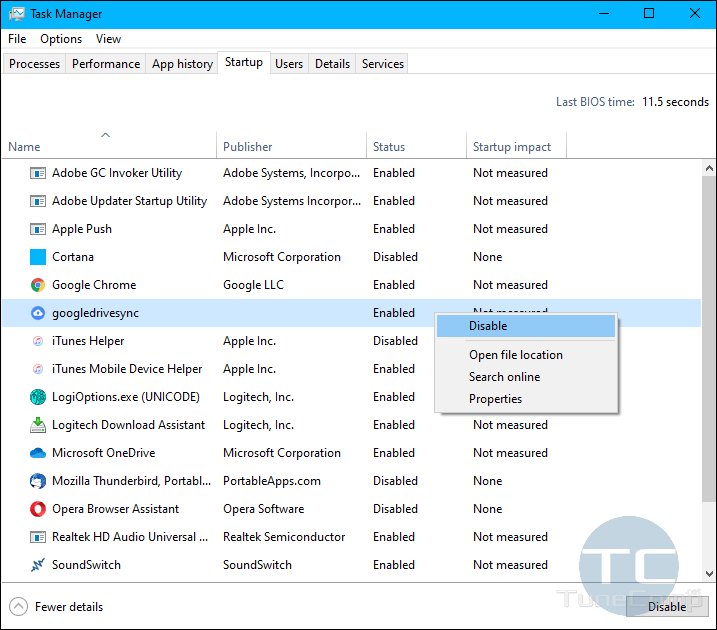Switch to the App history tab
The image size is (717, 630).
click(x=182, y=64)
